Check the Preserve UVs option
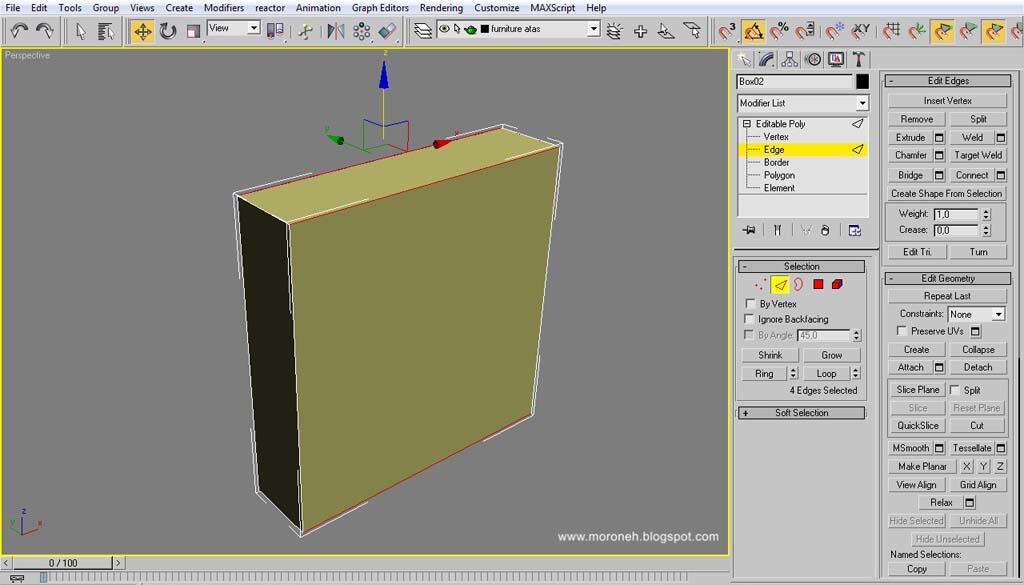This screenshot has width=1024, height=585. click(x=902, y=331)
